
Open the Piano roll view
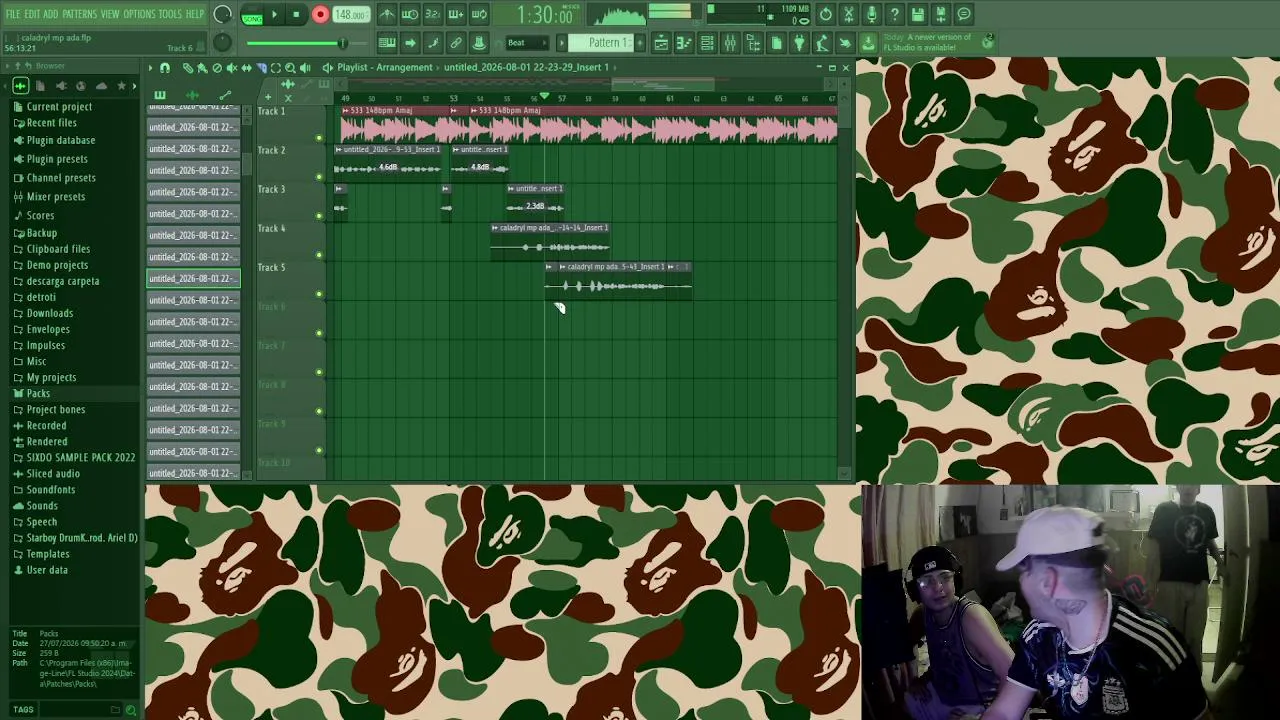click(684, 43)
